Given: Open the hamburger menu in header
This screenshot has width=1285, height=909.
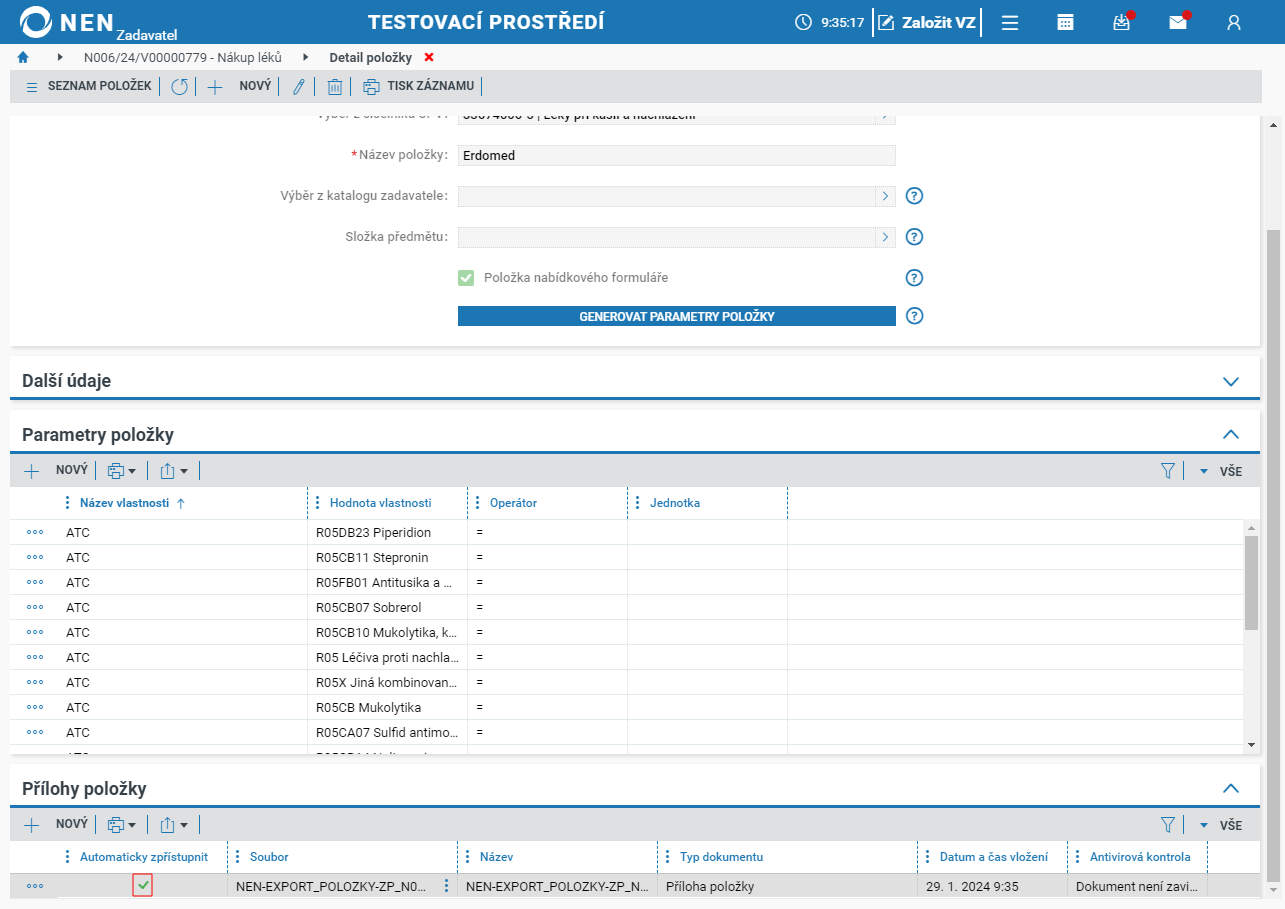Looking at the screenshot, I should pyautogui.click(x=1010, y=22).
